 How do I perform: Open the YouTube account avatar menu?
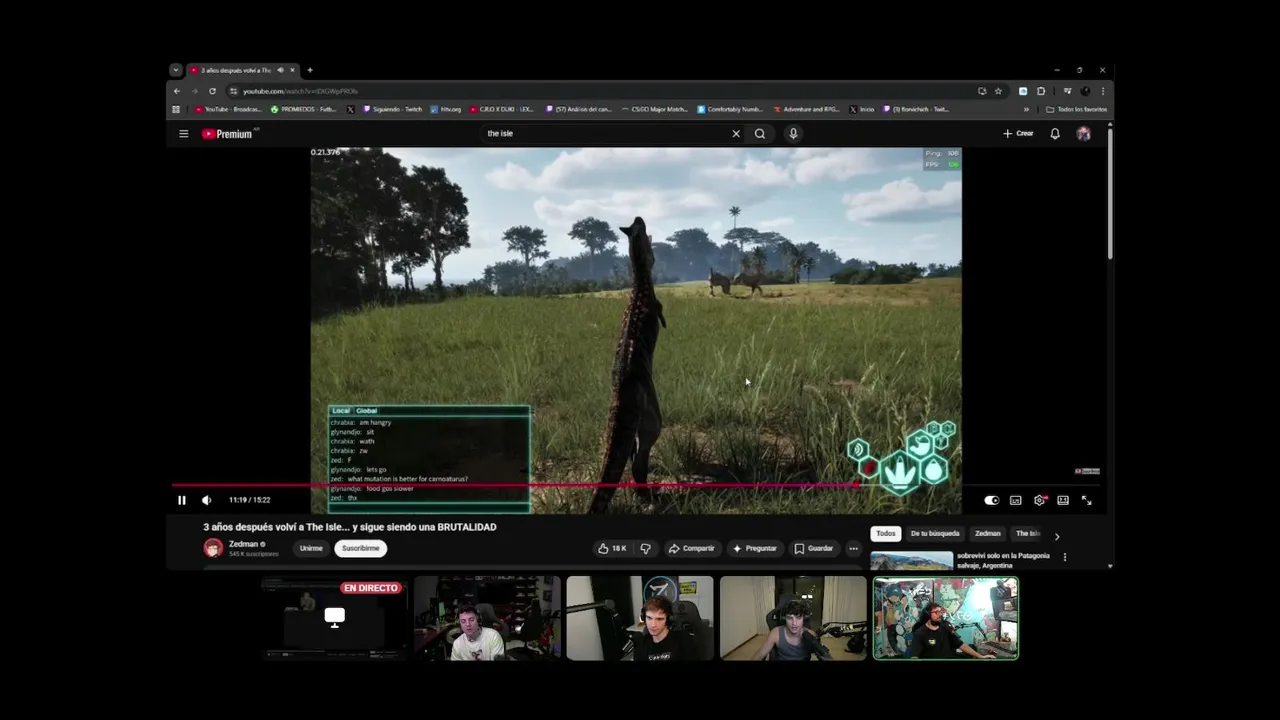pyautogui.click(x=1083, y=133)
